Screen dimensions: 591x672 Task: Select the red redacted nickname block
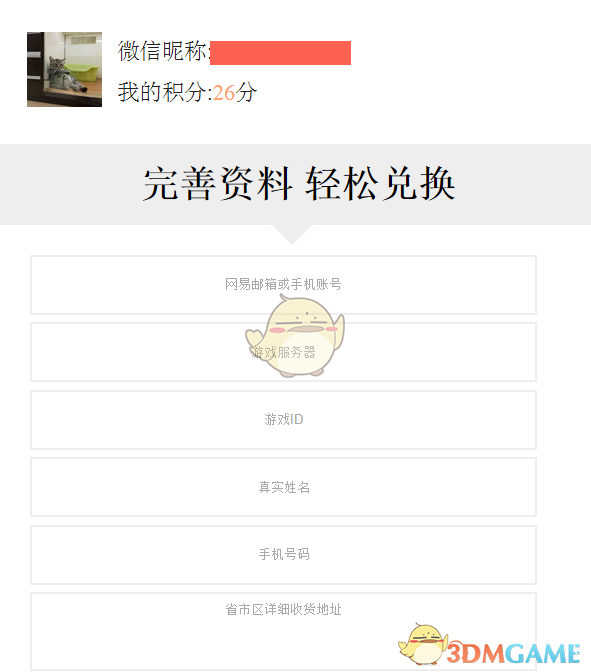tap(280, 53)
